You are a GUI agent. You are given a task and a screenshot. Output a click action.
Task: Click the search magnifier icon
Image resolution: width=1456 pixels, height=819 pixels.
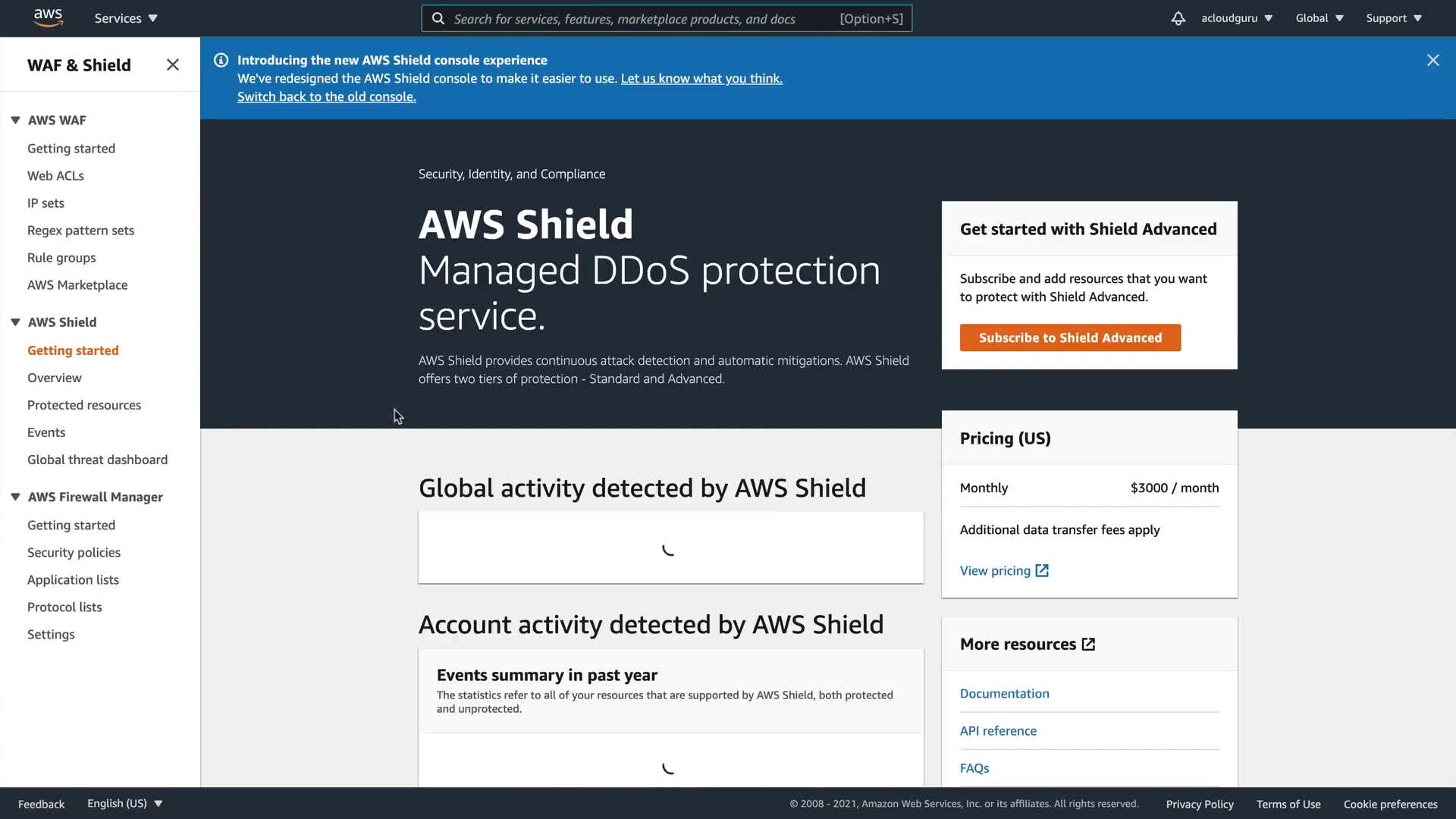click(438, 18)
